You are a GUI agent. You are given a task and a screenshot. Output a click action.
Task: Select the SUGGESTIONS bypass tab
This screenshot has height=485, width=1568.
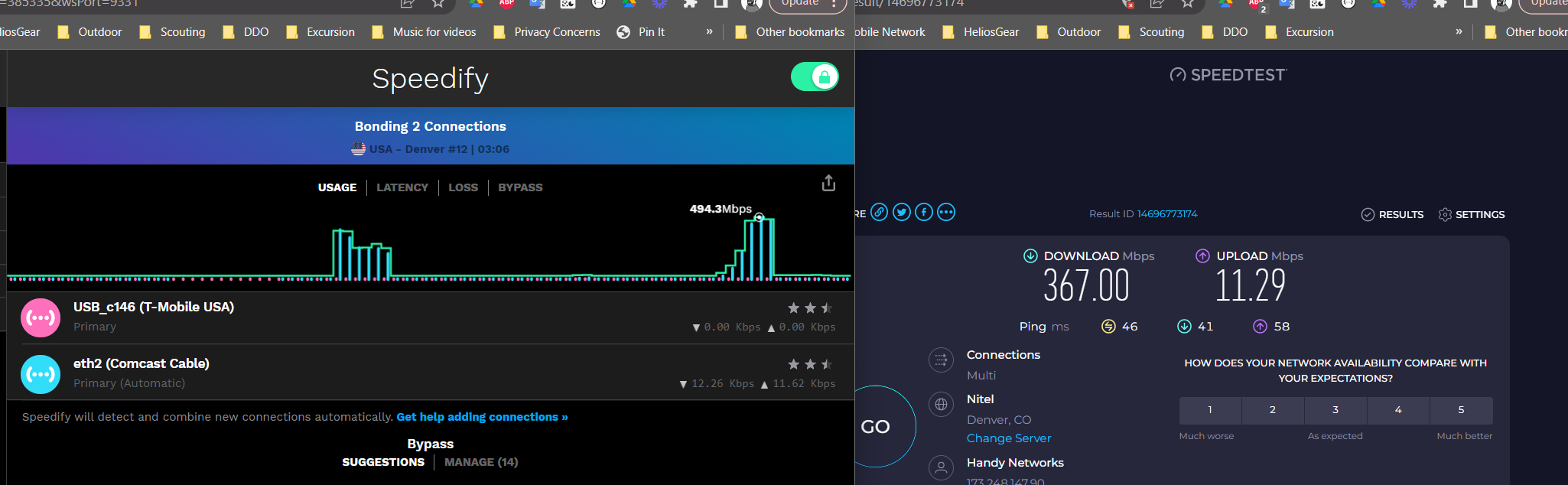point(383,462)
